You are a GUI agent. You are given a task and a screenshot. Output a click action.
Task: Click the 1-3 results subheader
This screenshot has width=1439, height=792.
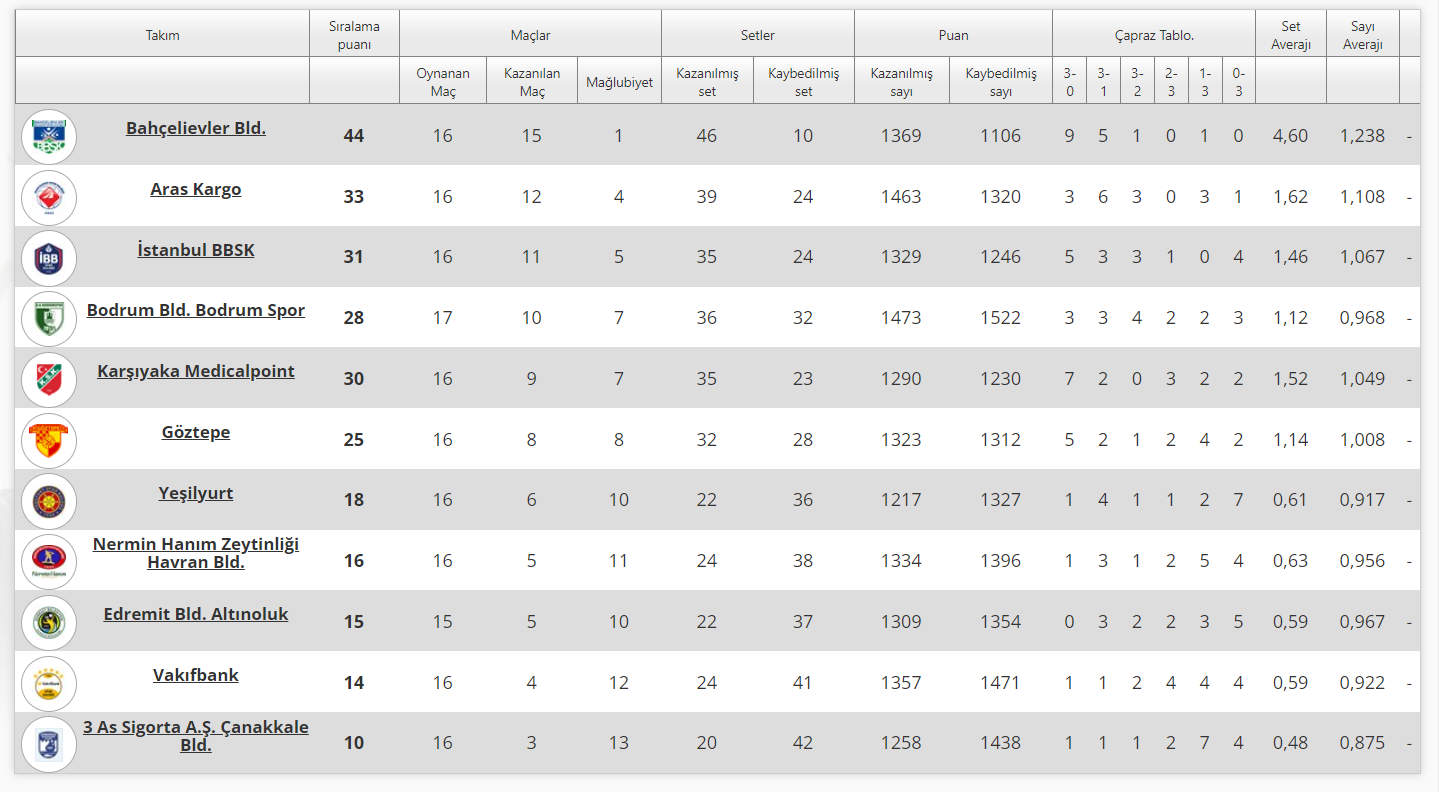[1205, 82]
